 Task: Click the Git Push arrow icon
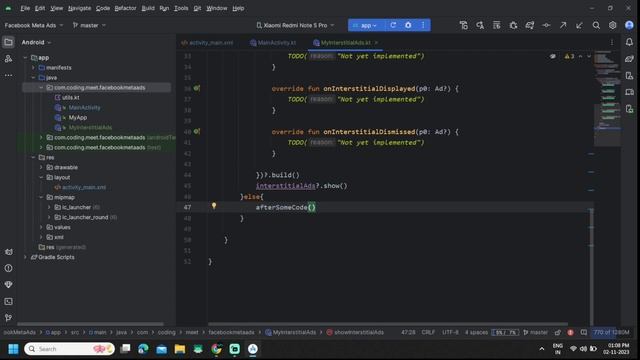(563, 25)
